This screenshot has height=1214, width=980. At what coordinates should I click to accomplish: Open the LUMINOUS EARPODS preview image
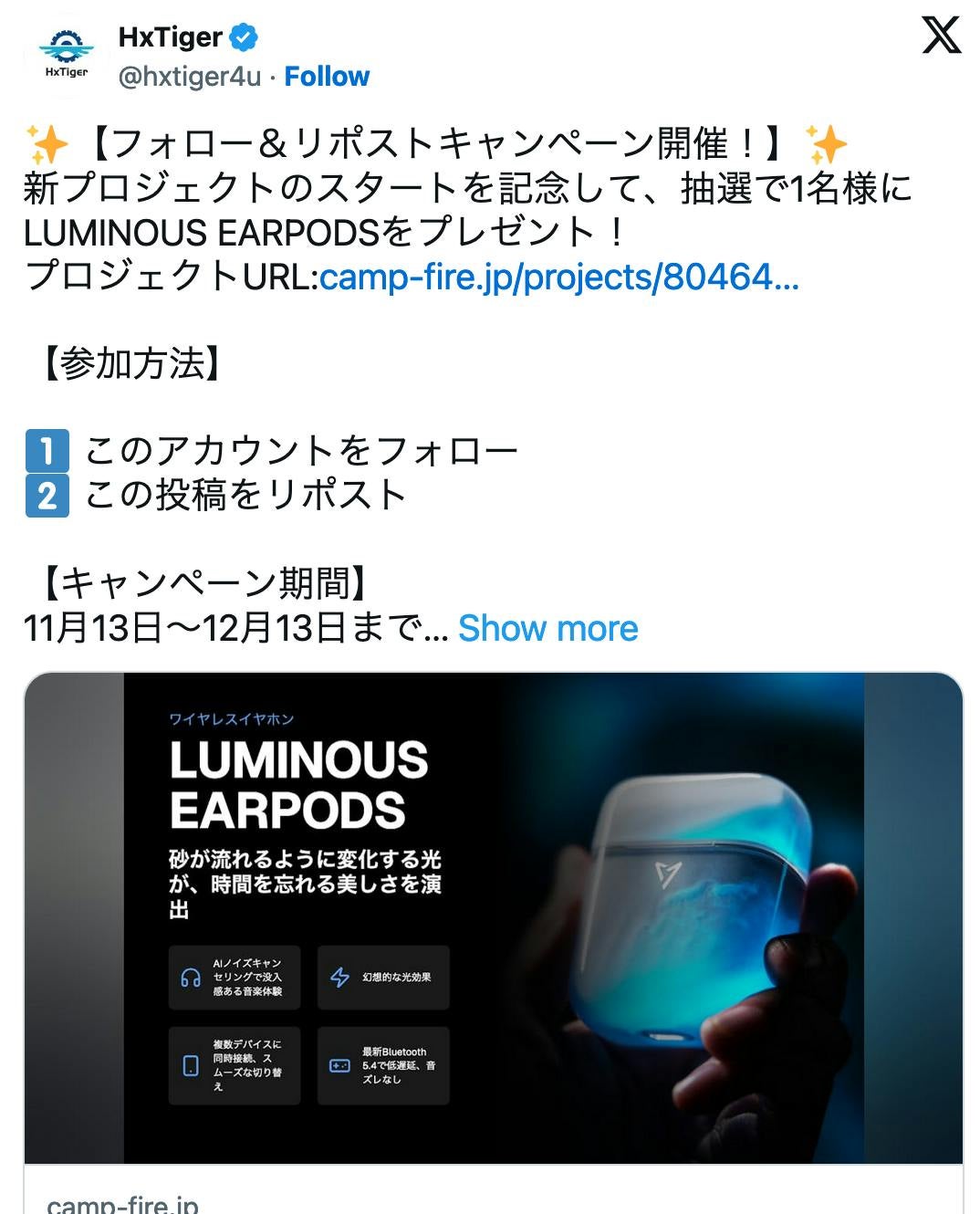coord(494,918)
